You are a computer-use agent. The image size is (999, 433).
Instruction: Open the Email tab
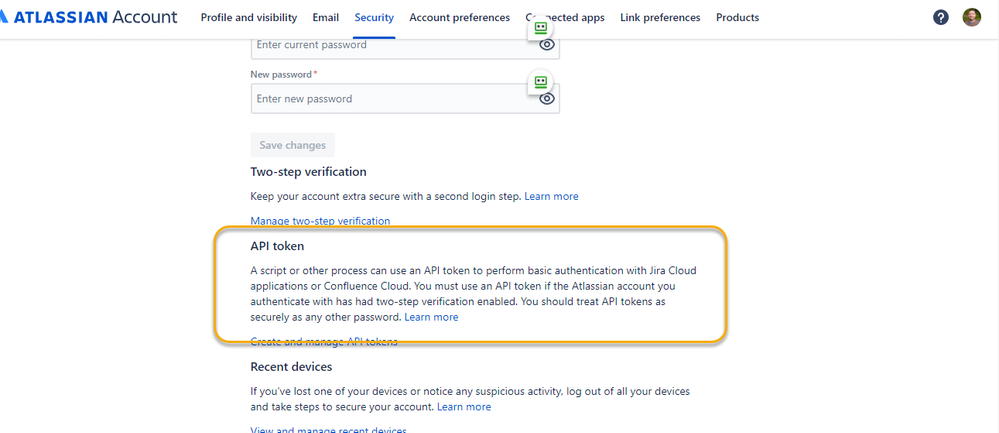pos(325,17)
